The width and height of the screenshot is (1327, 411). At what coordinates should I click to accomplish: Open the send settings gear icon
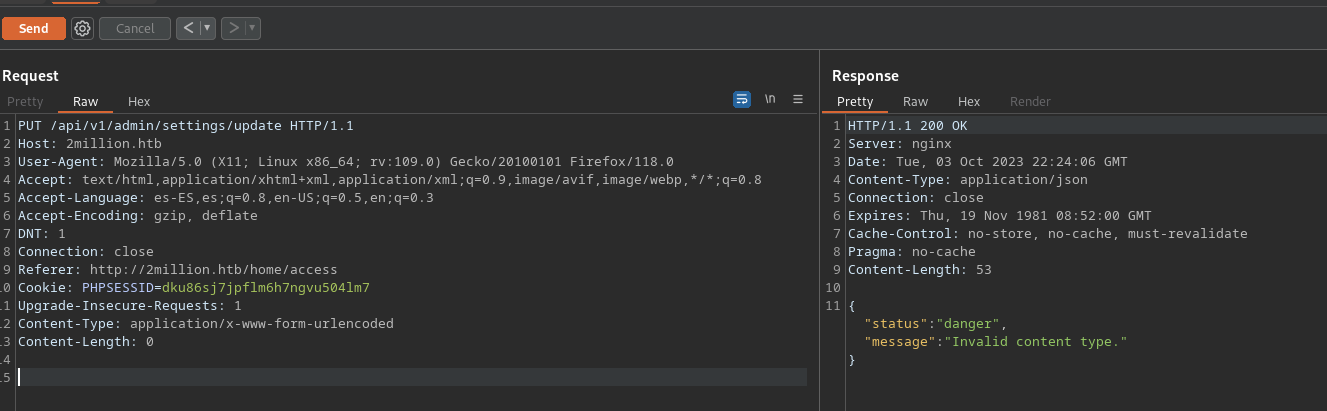point(82,29)
